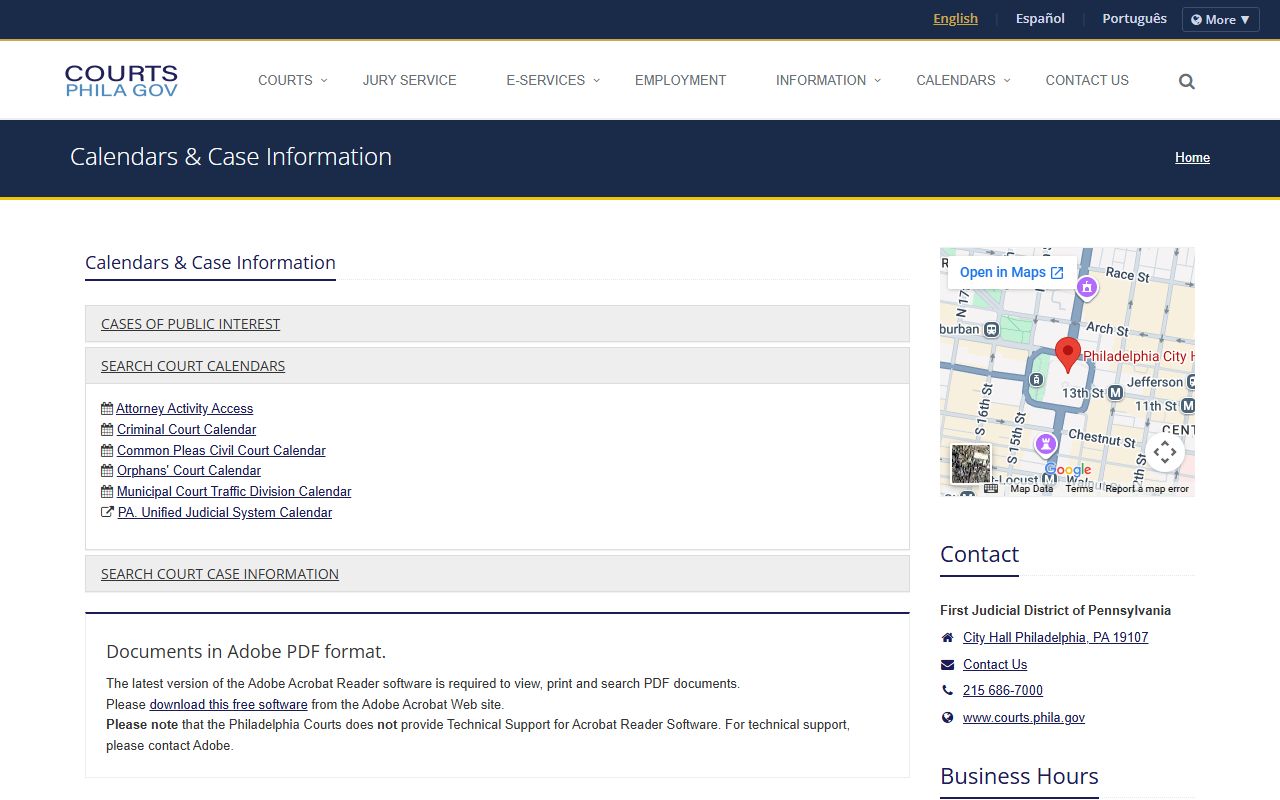Click Report a map error link
1280x800 pixels.
(1147, 489)
